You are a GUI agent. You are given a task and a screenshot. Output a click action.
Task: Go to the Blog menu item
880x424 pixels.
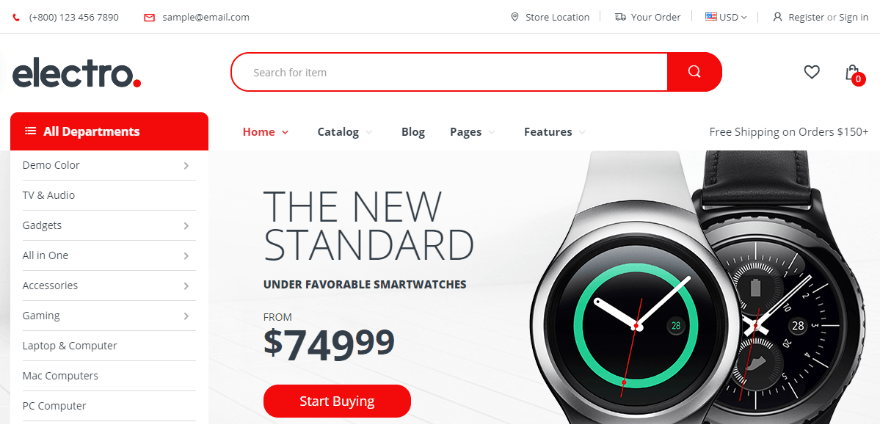coord(413,132)
